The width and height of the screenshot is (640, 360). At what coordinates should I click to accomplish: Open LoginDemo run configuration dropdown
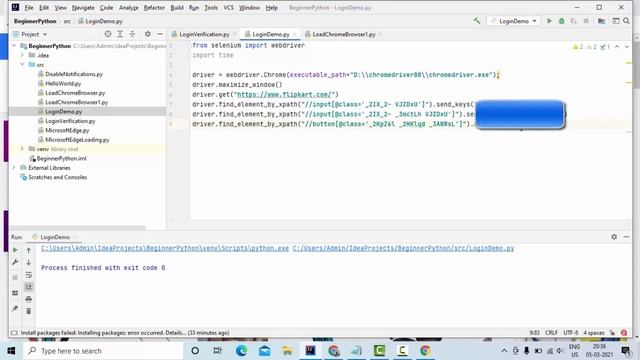click(x=513, y=21)
